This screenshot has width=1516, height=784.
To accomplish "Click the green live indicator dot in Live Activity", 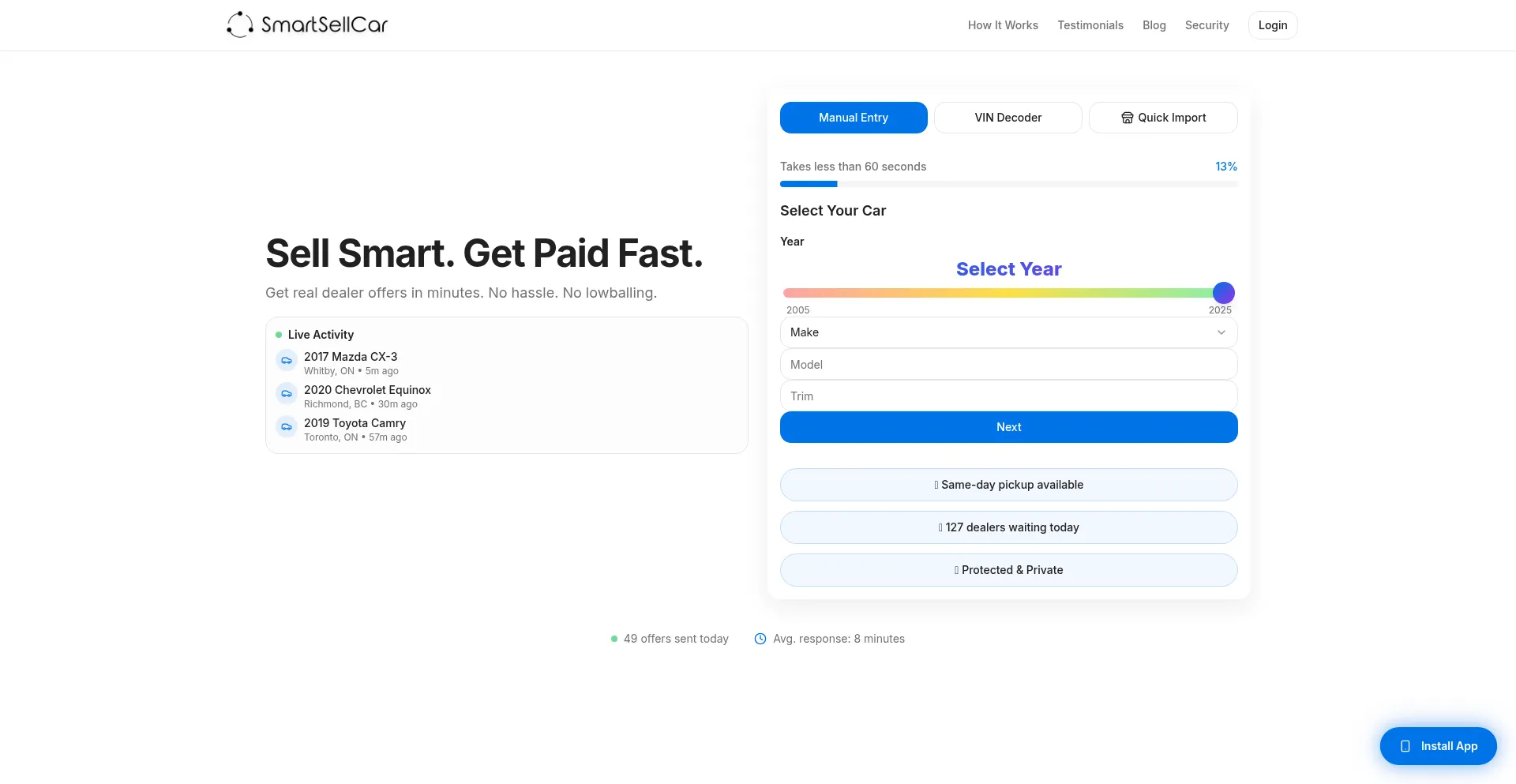I will (278, 334).
